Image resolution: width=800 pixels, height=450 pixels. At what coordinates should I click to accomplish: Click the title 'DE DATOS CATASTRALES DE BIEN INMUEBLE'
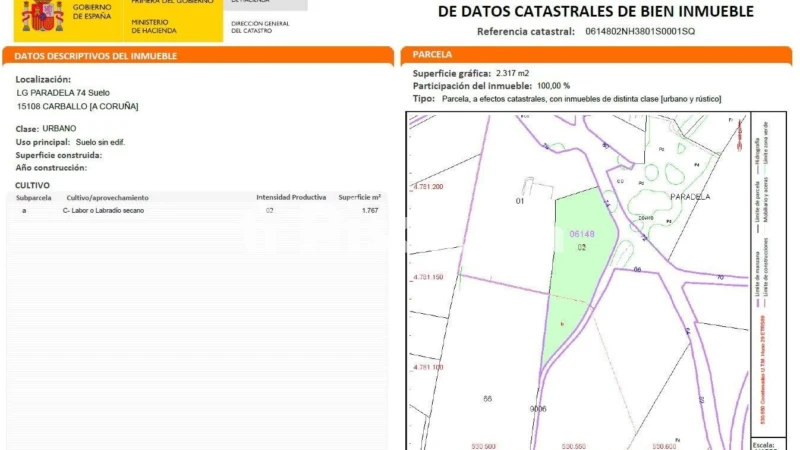595,11
